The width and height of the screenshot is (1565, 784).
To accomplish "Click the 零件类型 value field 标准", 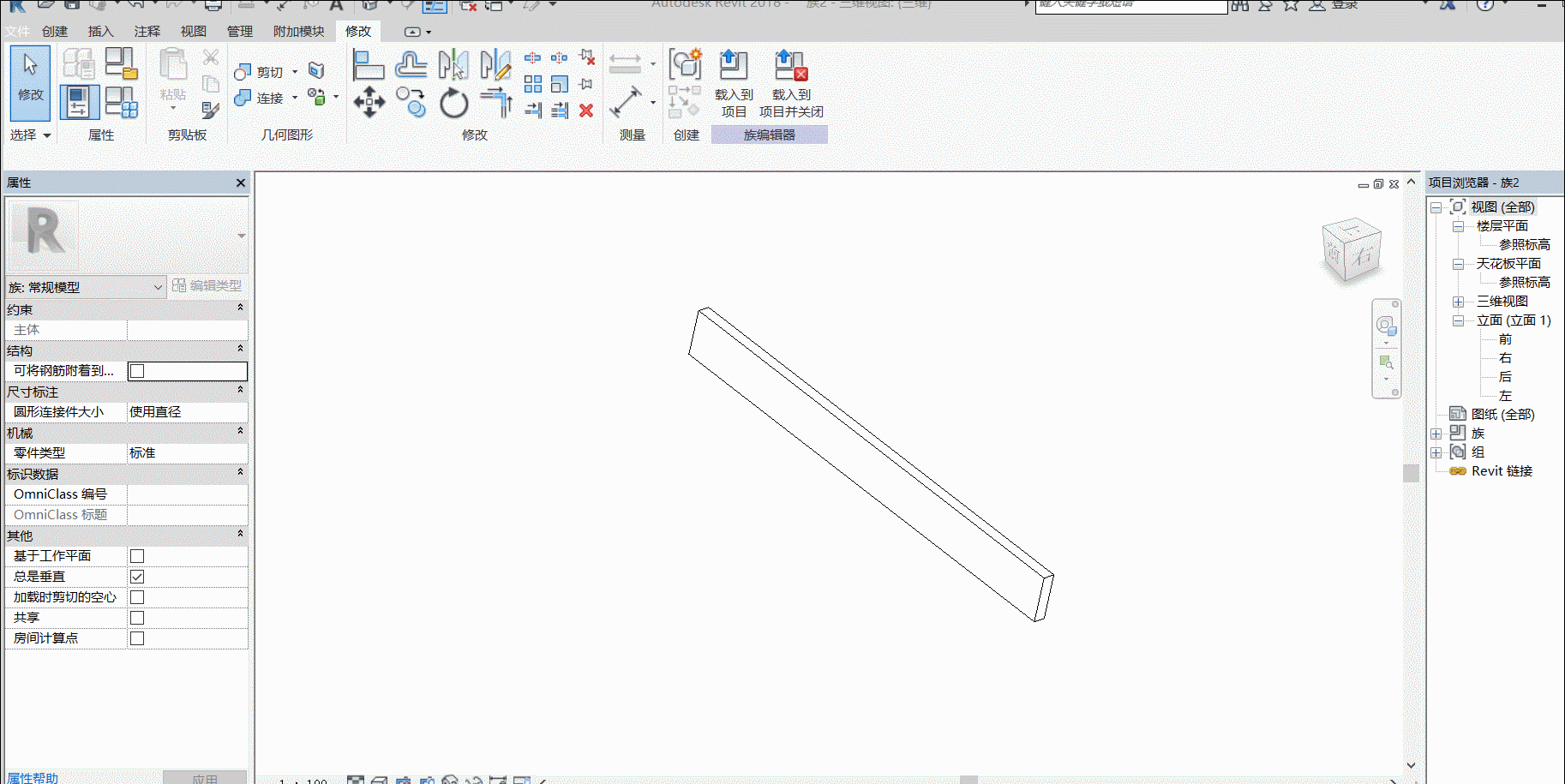I will coord(187,453).
